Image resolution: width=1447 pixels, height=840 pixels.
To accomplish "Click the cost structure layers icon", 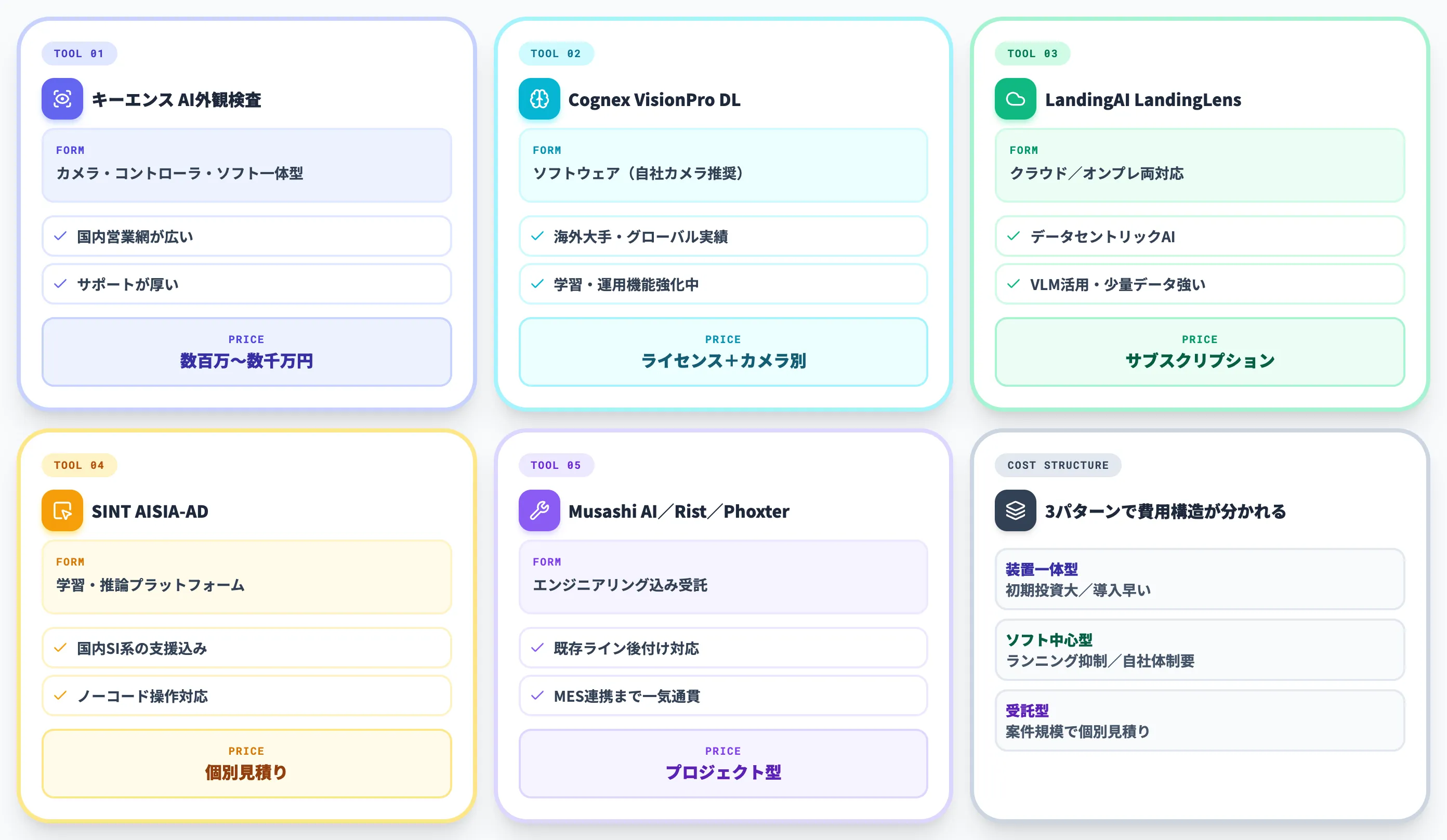I will (x=1015, y=510).
